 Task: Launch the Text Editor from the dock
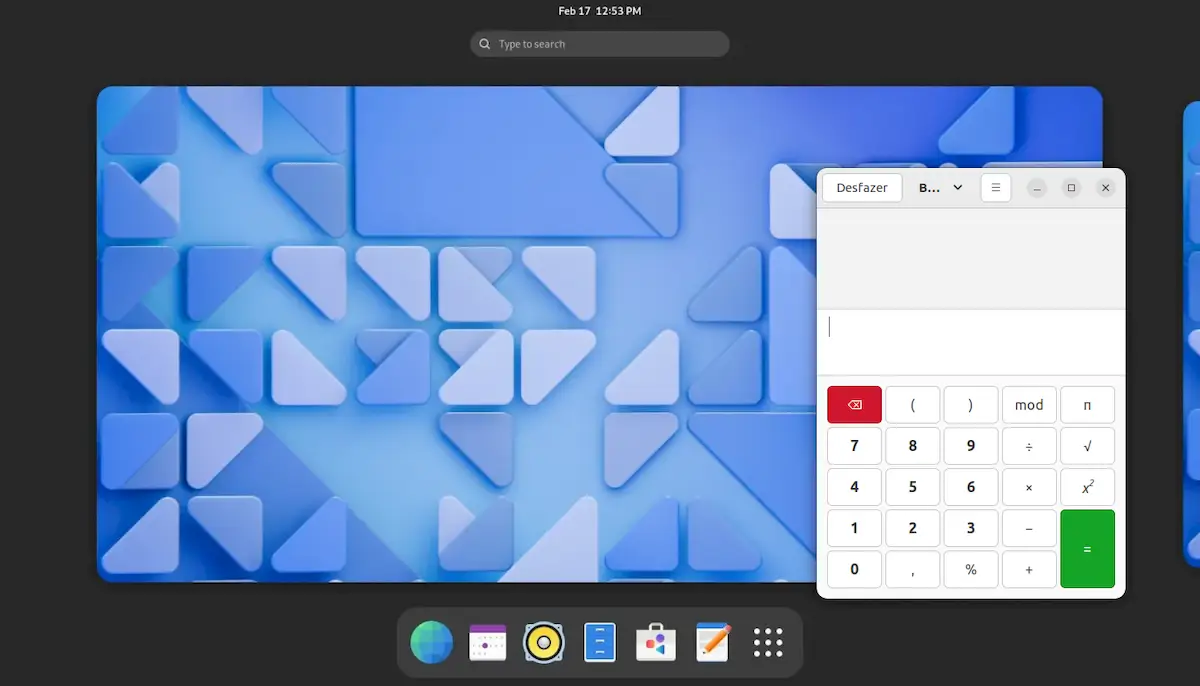[712, 642]
